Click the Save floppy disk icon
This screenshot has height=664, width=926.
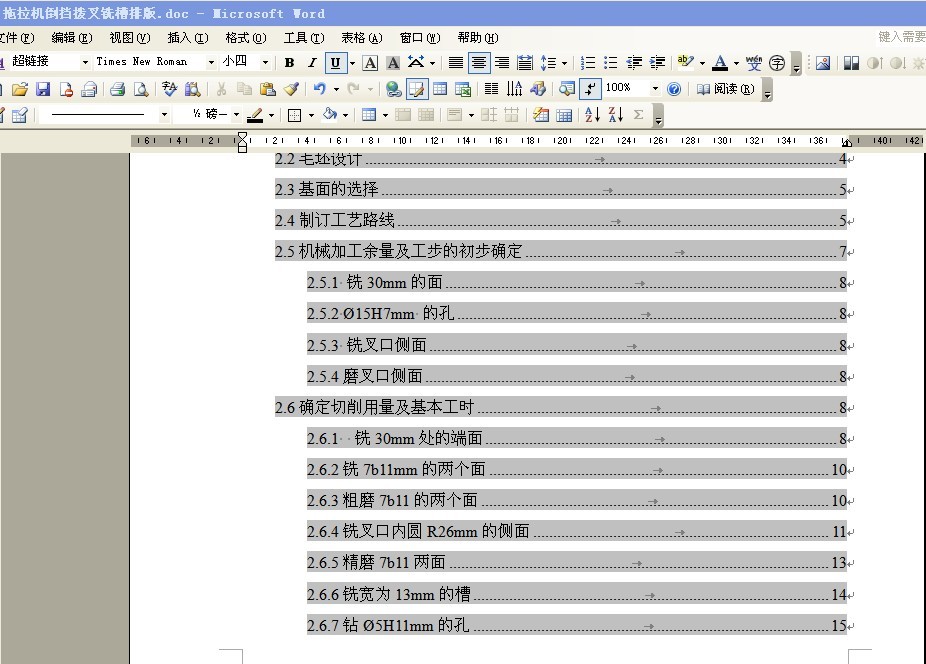click(x=43, y=89)
